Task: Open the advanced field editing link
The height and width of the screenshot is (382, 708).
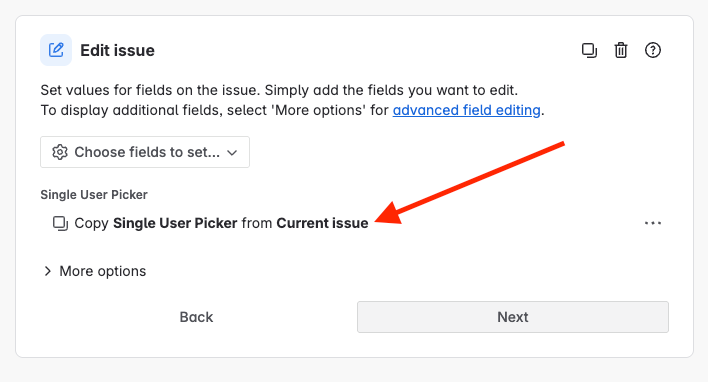Action: [466, 110]
